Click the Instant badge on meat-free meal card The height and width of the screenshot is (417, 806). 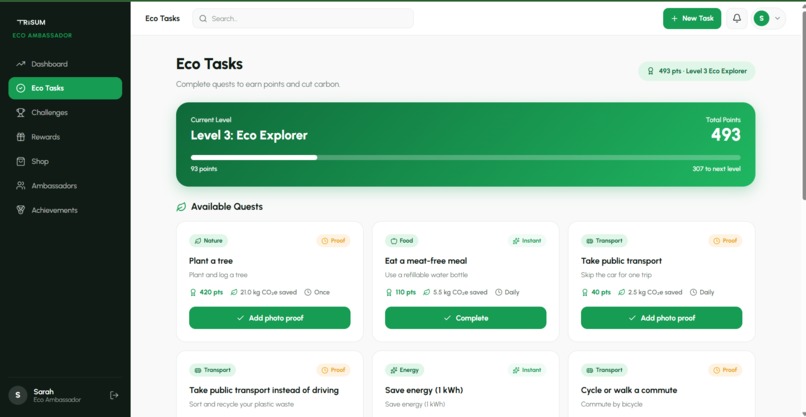tap(527, 241)
